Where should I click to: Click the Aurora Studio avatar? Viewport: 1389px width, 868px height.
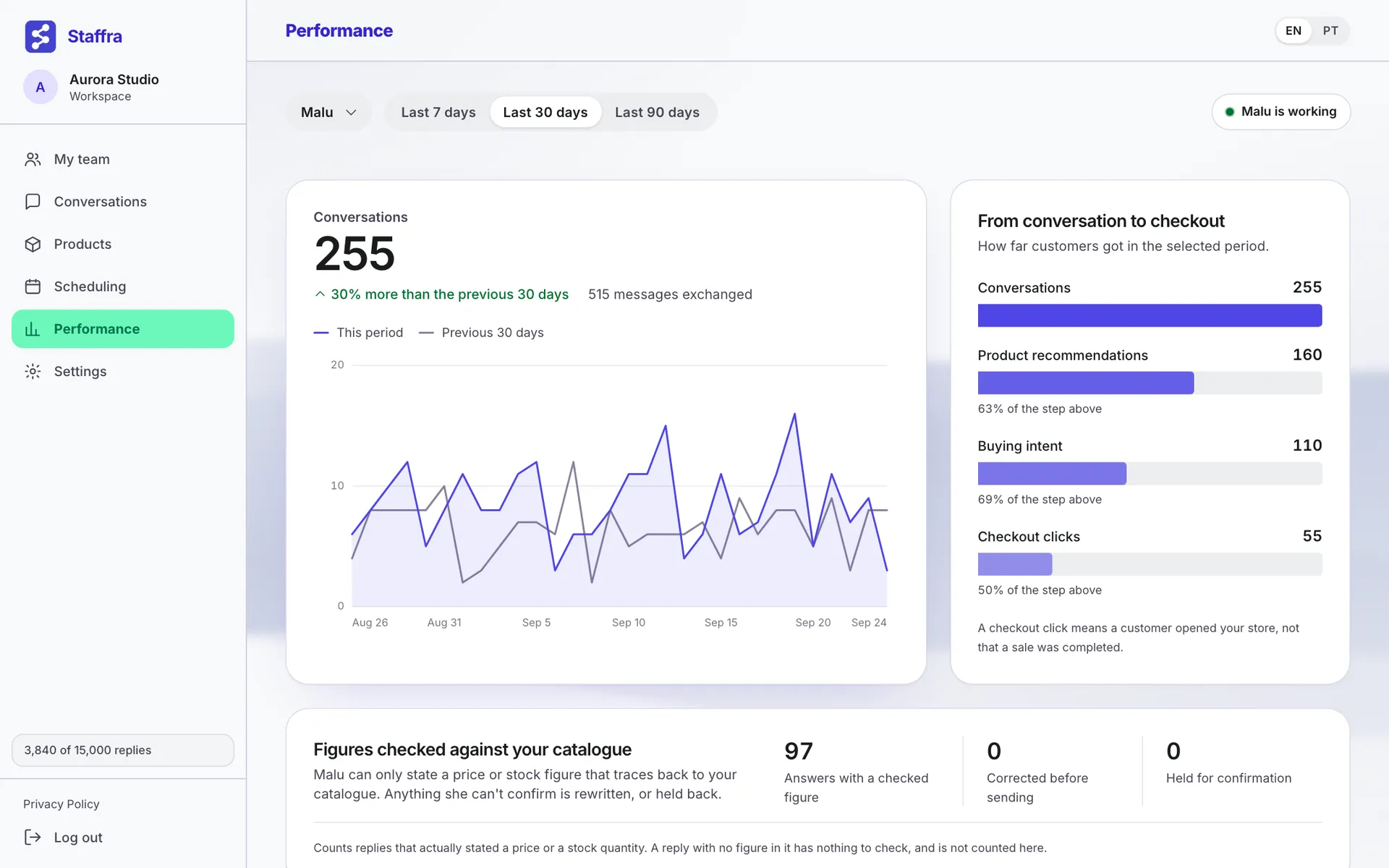pos(41,87)
